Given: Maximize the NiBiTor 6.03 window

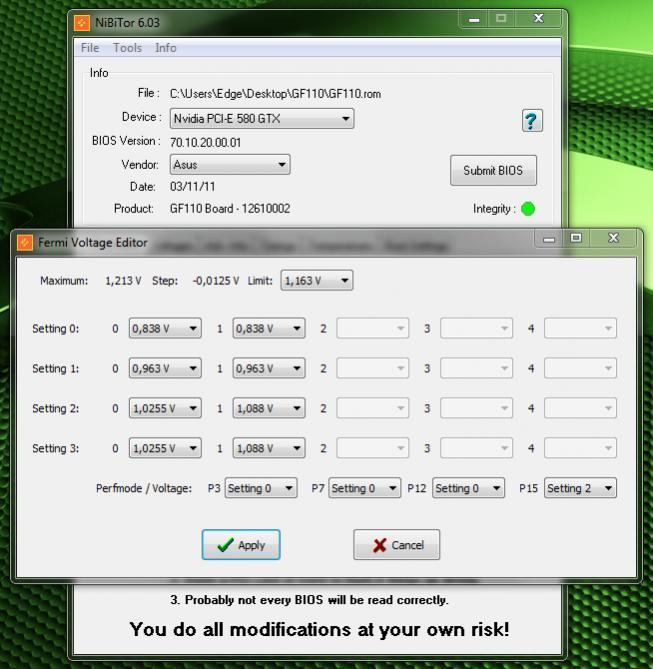Looking at the screenshot, I should pos(501,19).
